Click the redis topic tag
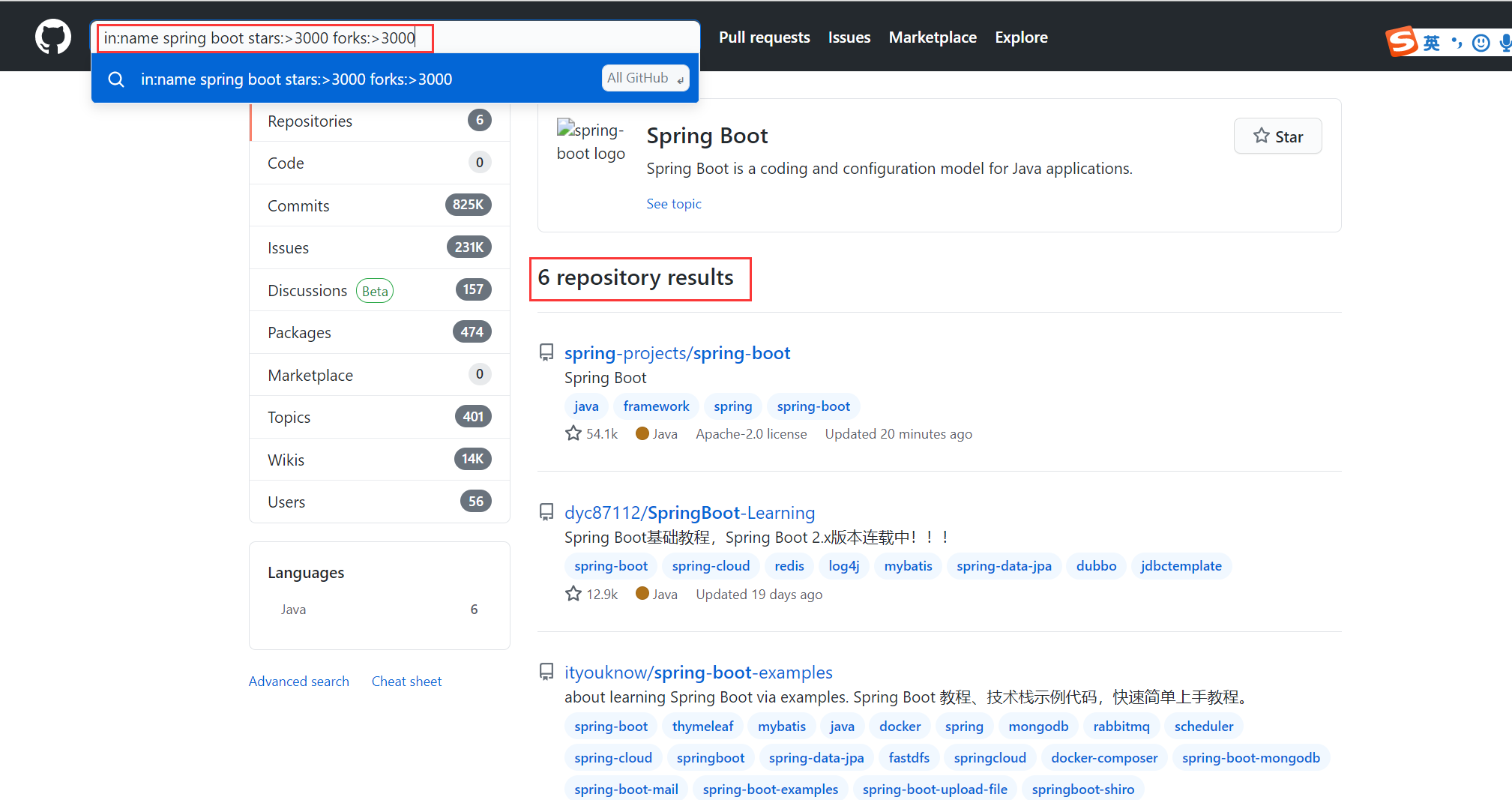 point(789,565)
